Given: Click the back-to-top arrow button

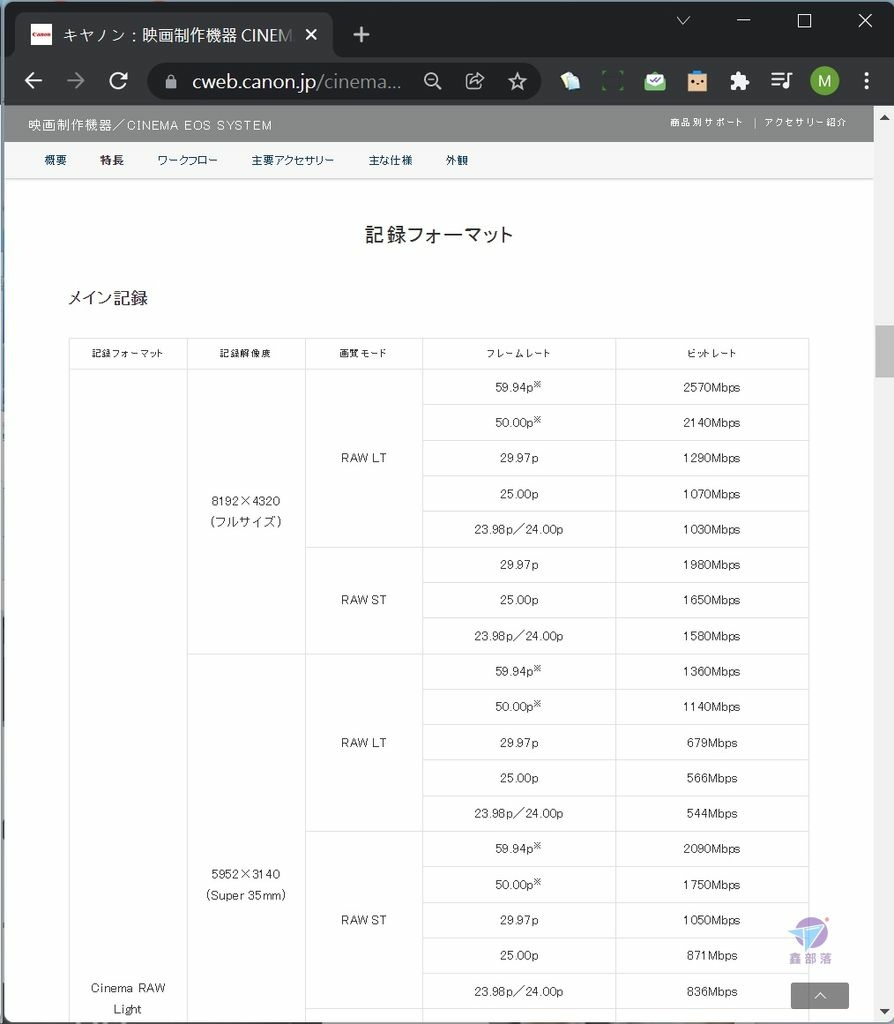Looking at the screenshot, I should pos(820,995).
